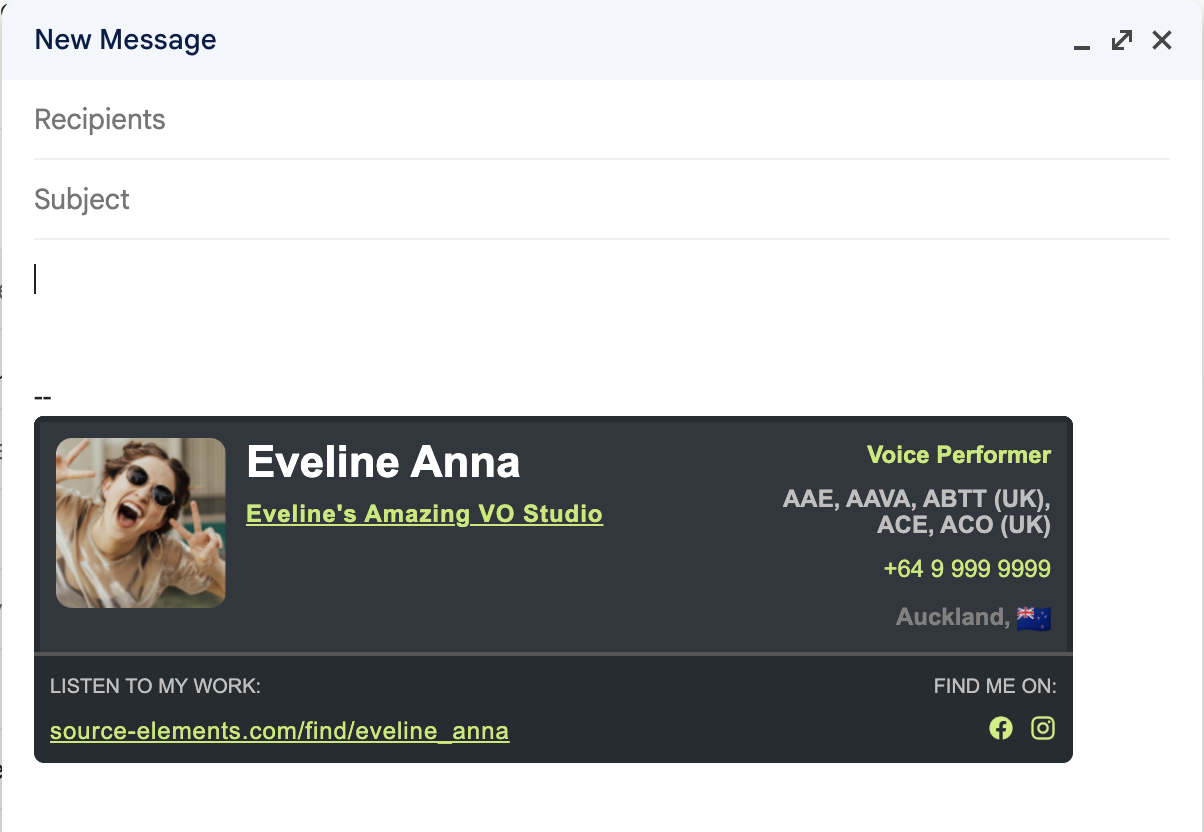Click the Voice Performer job title
This screenshot has width=1204, height=832.
tap(959, 455)
